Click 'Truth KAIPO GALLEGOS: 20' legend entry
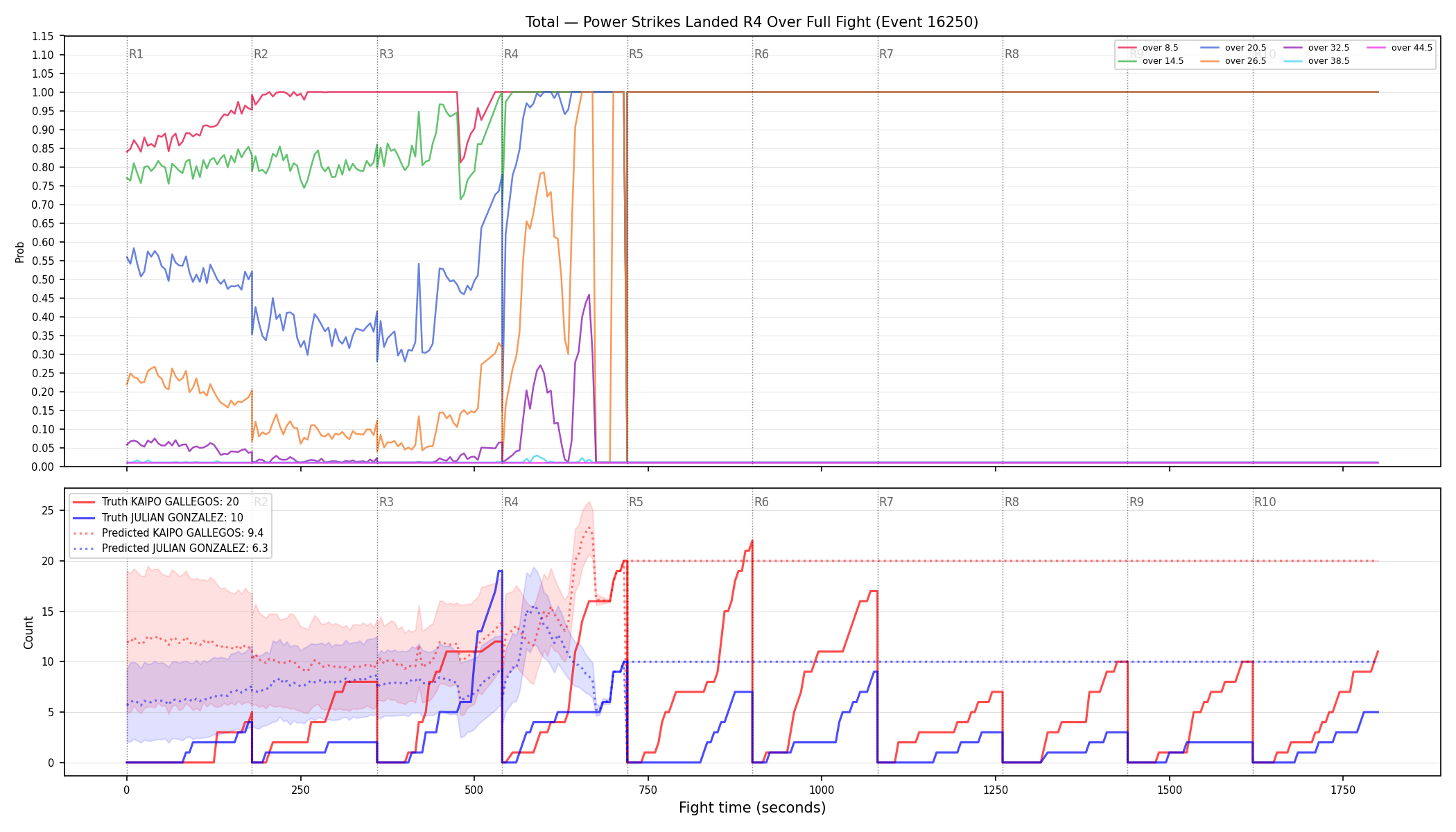 pyautogui.click(x=156, y=502)
